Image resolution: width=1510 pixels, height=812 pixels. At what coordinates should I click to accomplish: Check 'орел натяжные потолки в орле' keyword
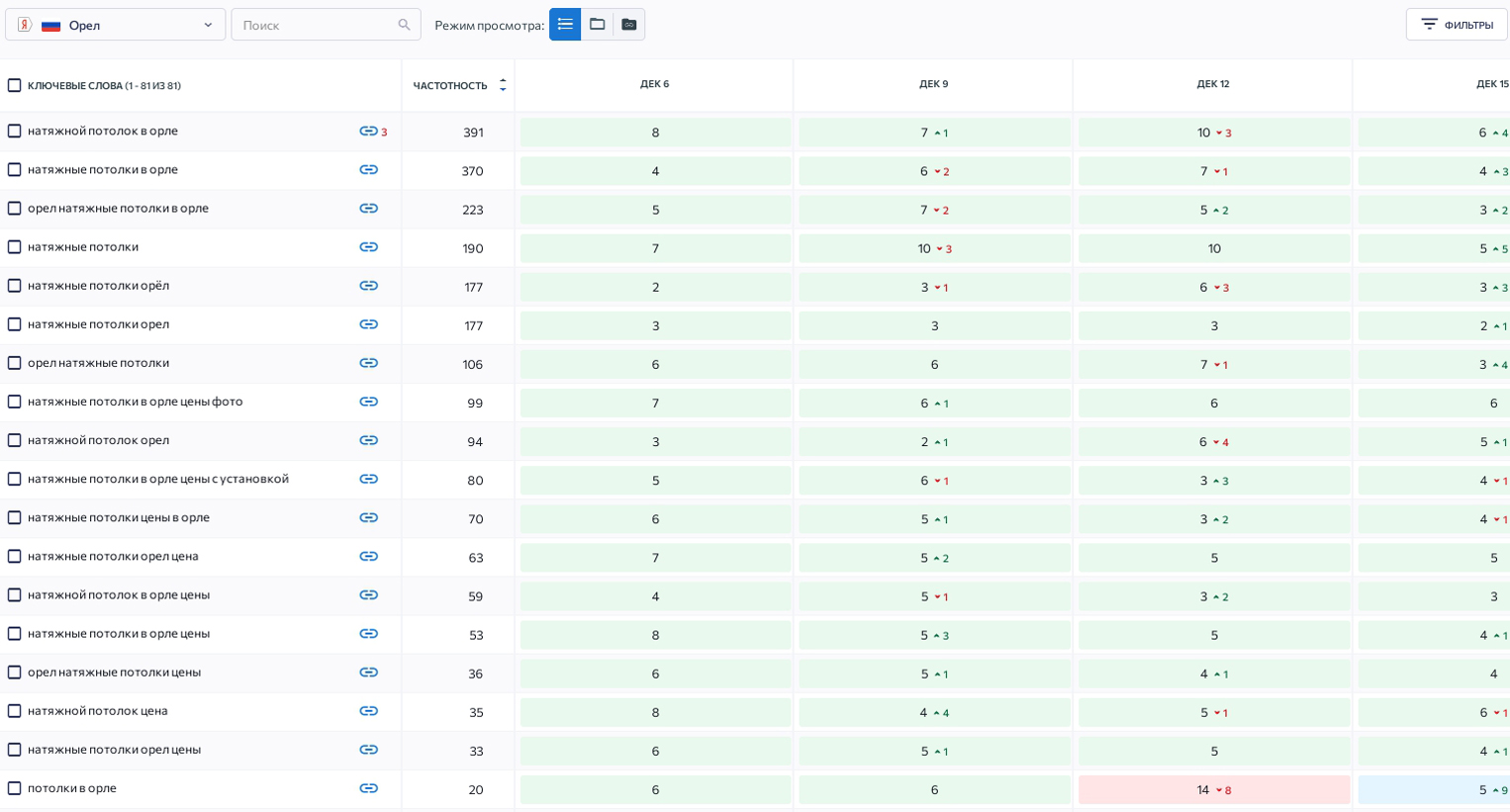point(14,208)
